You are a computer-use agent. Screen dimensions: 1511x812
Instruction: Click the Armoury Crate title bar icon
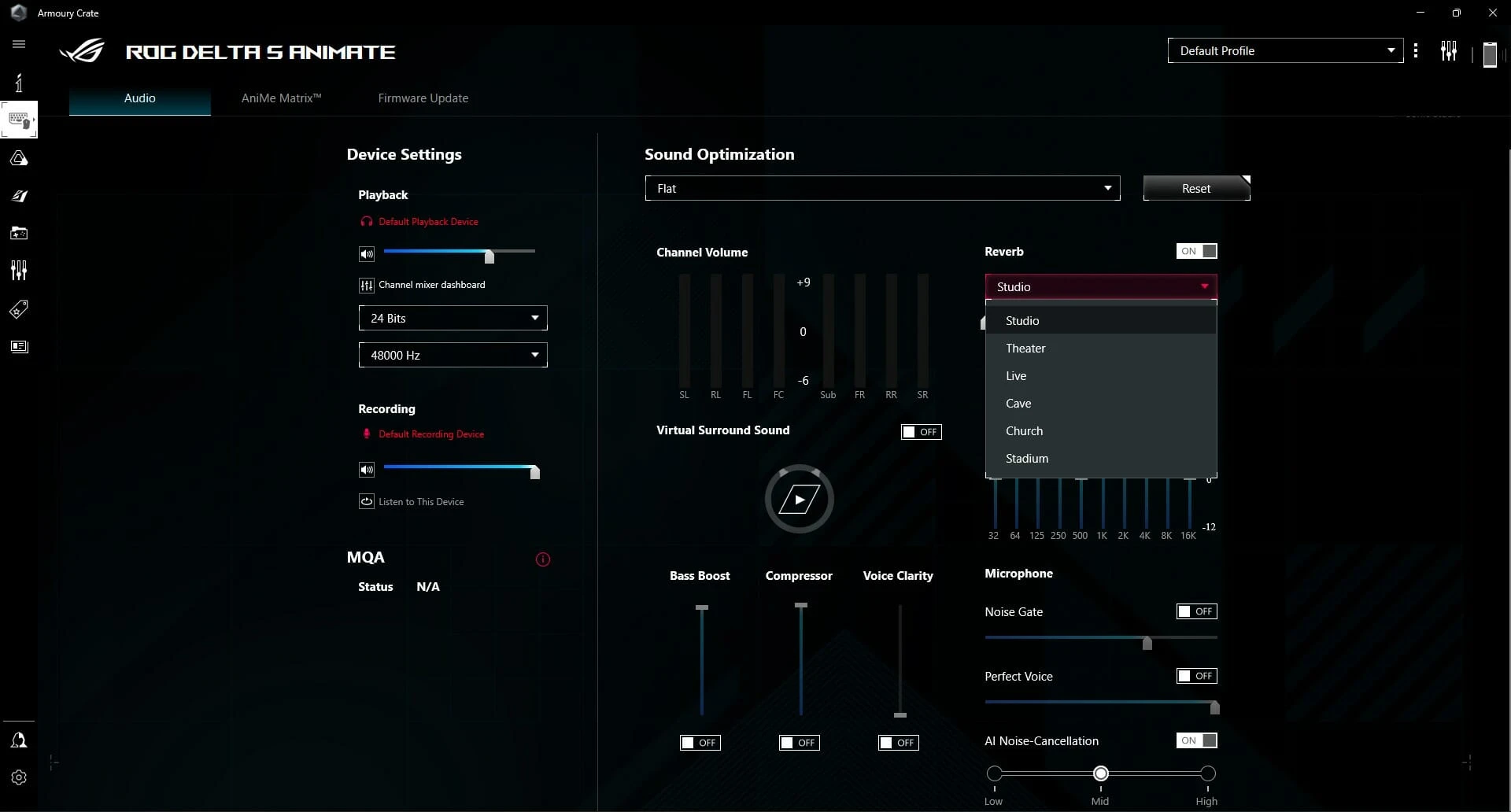[19, 13]
